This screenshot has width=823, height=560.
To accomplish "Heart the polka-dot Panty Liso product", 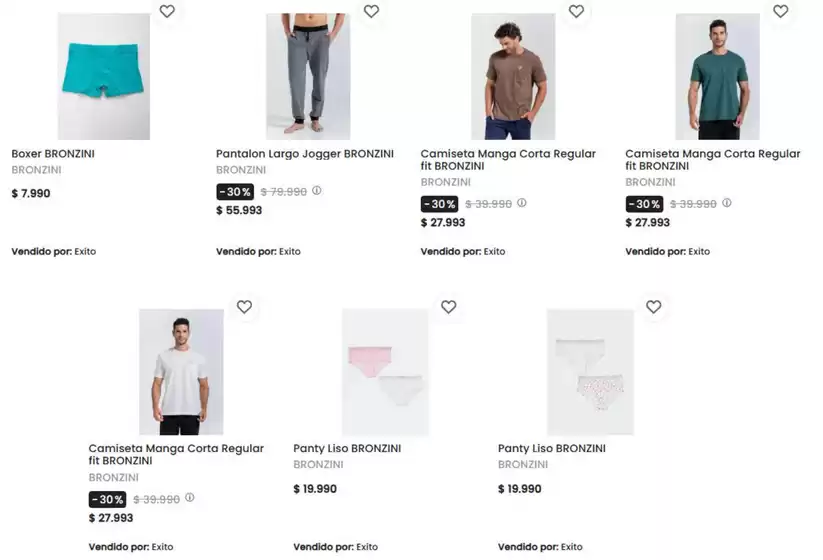I will pyautogui.click(x=653, y=307).
